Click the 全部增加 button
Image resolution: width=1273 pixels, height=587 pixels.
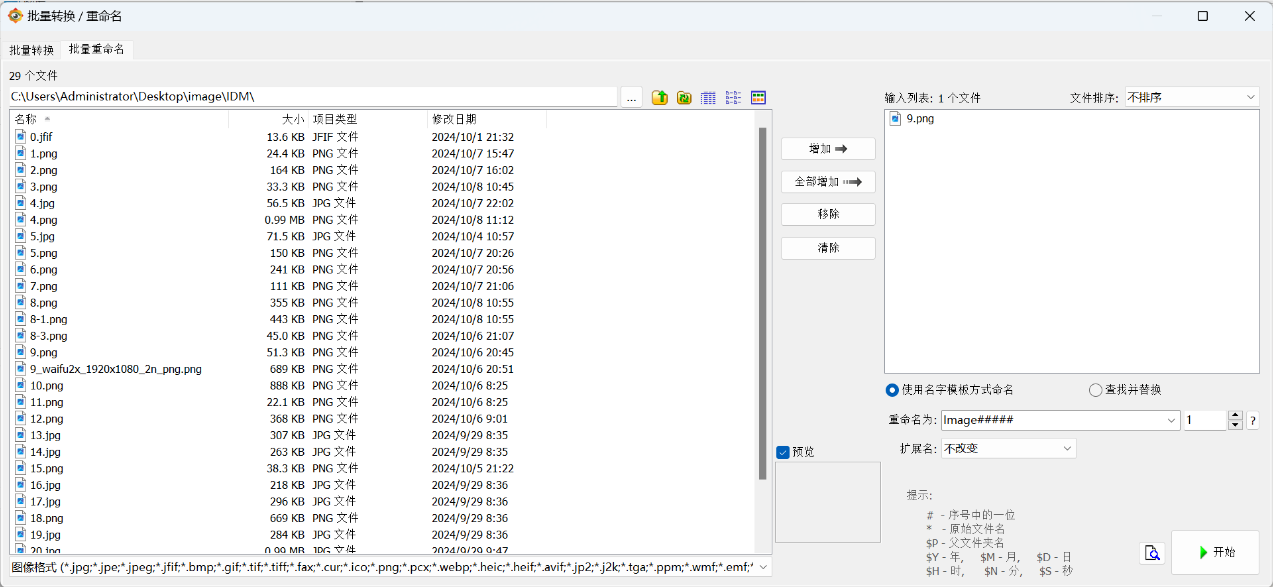tap(827, 181)
